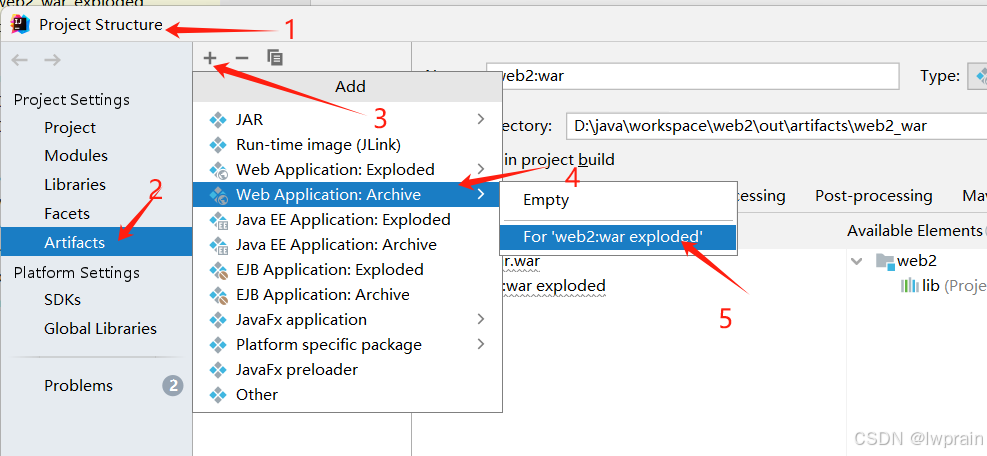Click the Output directory path field

click(776, 125)
